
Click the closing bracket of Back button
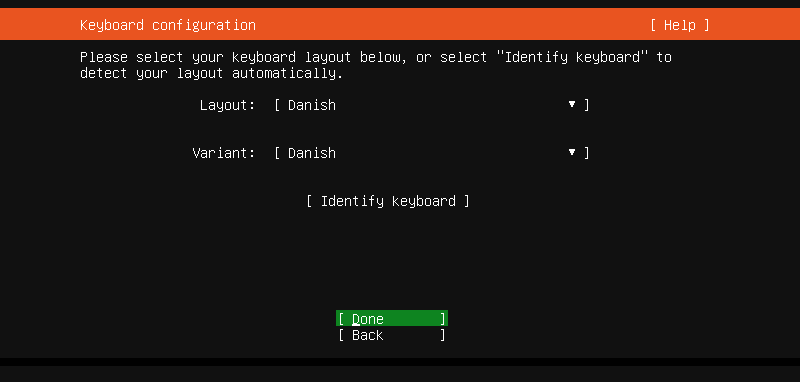[x=443, y=335]
